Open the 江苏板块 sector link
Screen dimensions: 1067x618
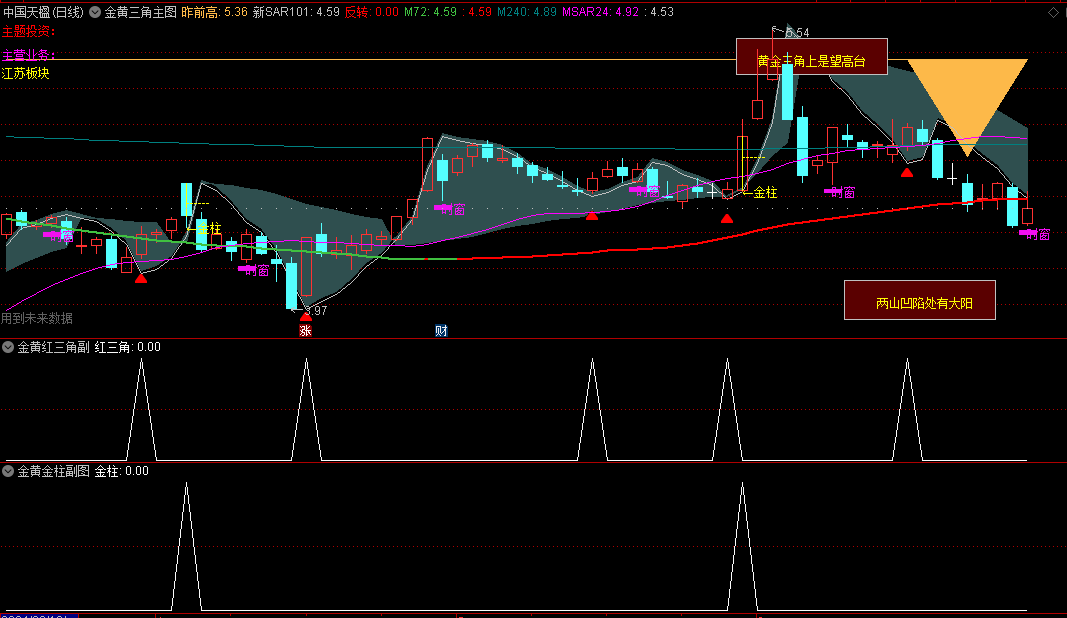26,73
